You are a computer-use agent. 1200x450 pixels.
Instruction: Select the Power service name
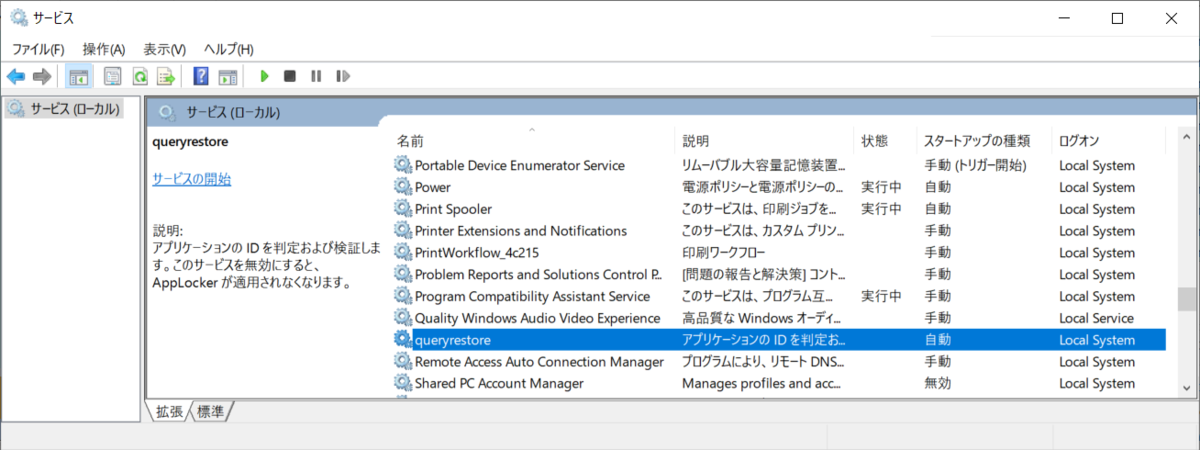click(432, 187)
